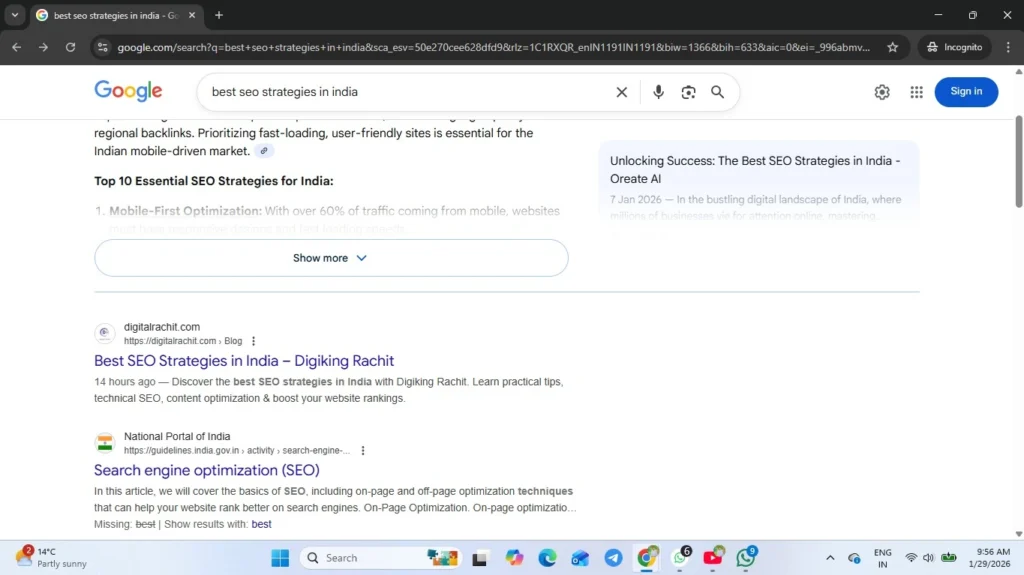Click the AI overview source link icon
Image resolution: width=1024 pixels, height=575 pixels.
pos(263,151)
